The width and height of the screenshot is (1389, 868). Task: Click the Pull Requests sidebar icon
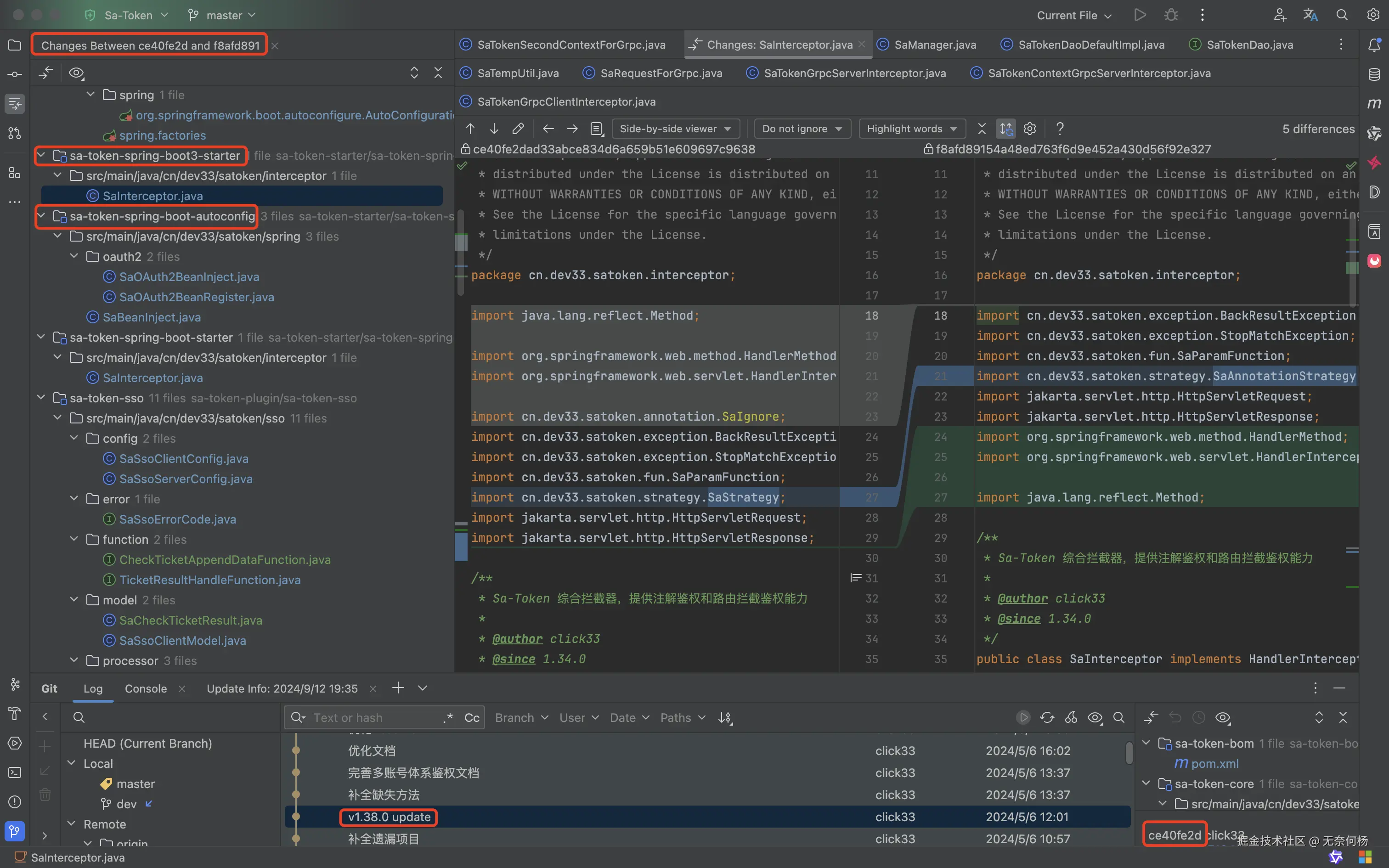[14, 133]
